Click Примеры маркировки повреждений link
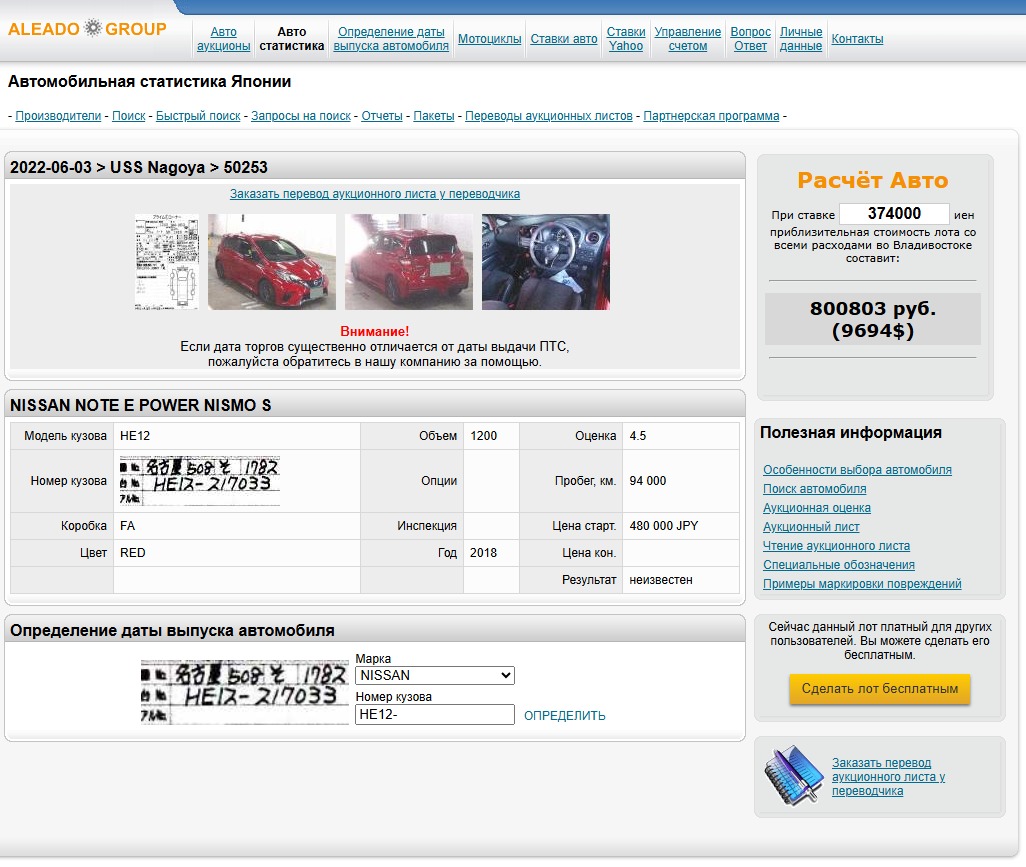Screen dimensions: 1026x867 [862, 584]
